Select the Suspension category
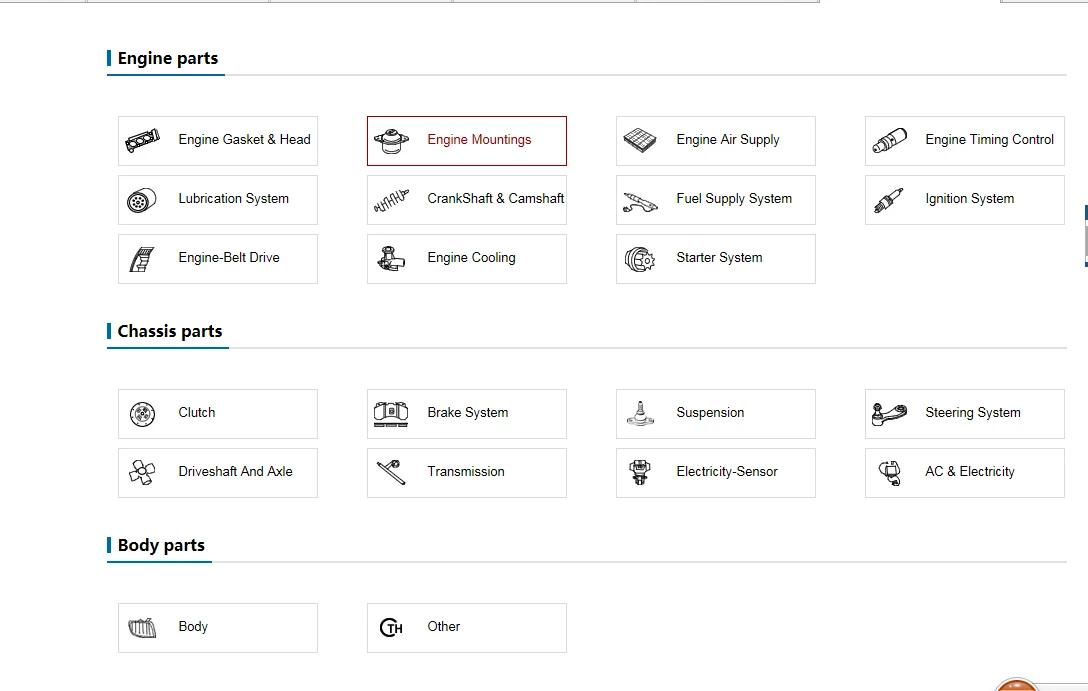The height and width of the screenshot is (691, 1088). pos(710,413)
